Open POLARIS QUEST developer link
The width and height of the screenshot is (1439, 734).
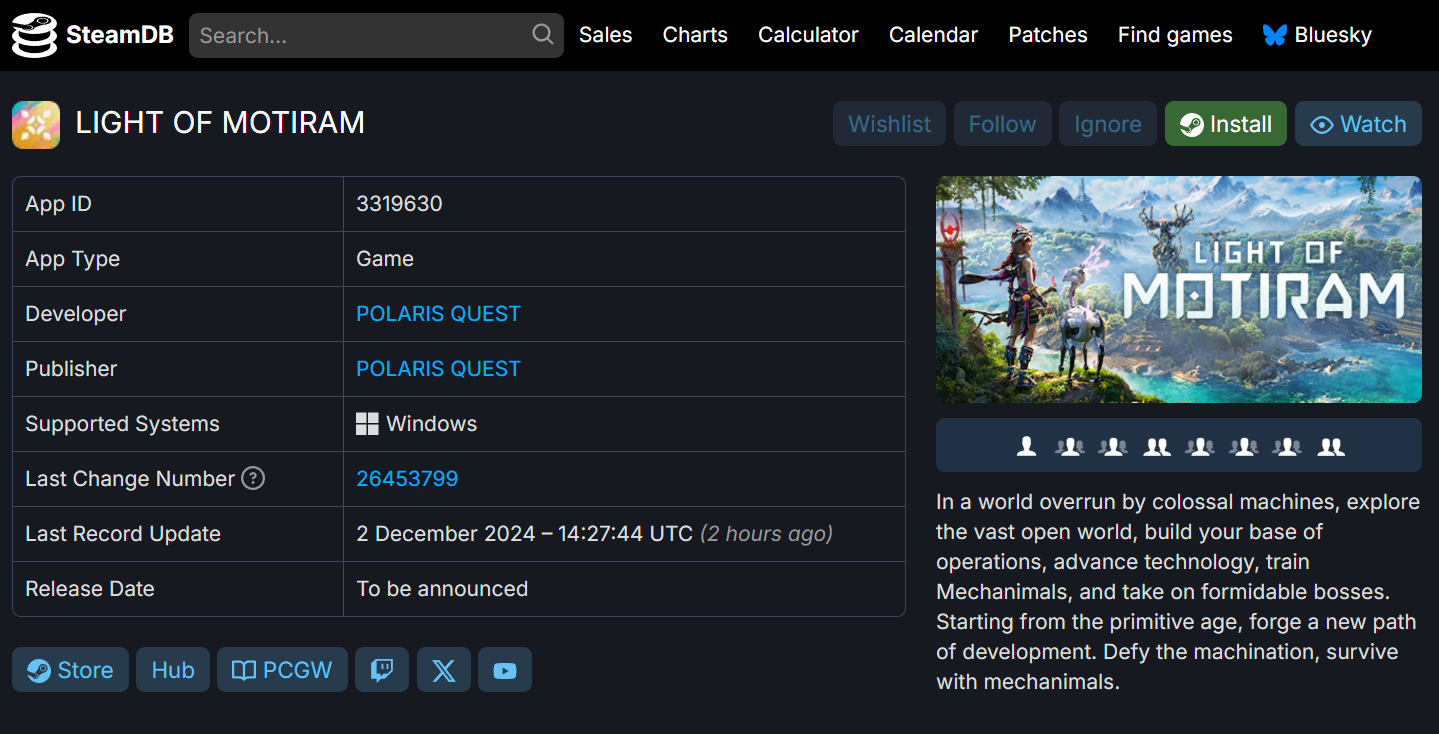tap(438, 314)
